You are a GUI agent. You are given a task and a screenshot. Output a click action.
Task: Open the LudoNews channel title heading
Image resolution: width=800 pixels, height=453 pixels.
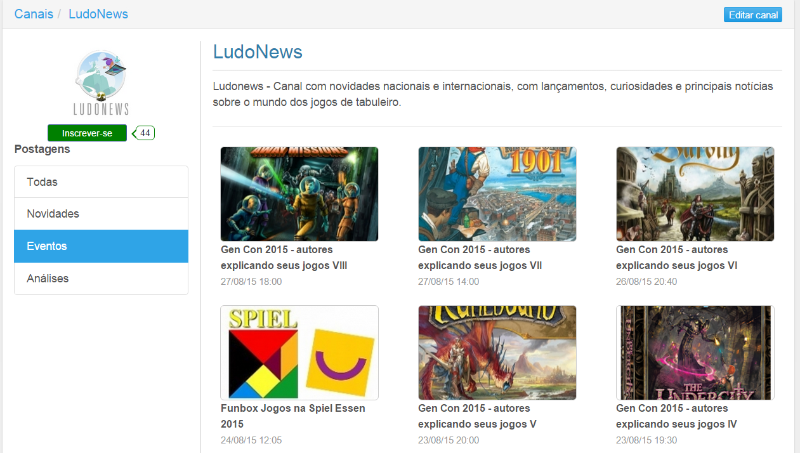pos(258,52)
